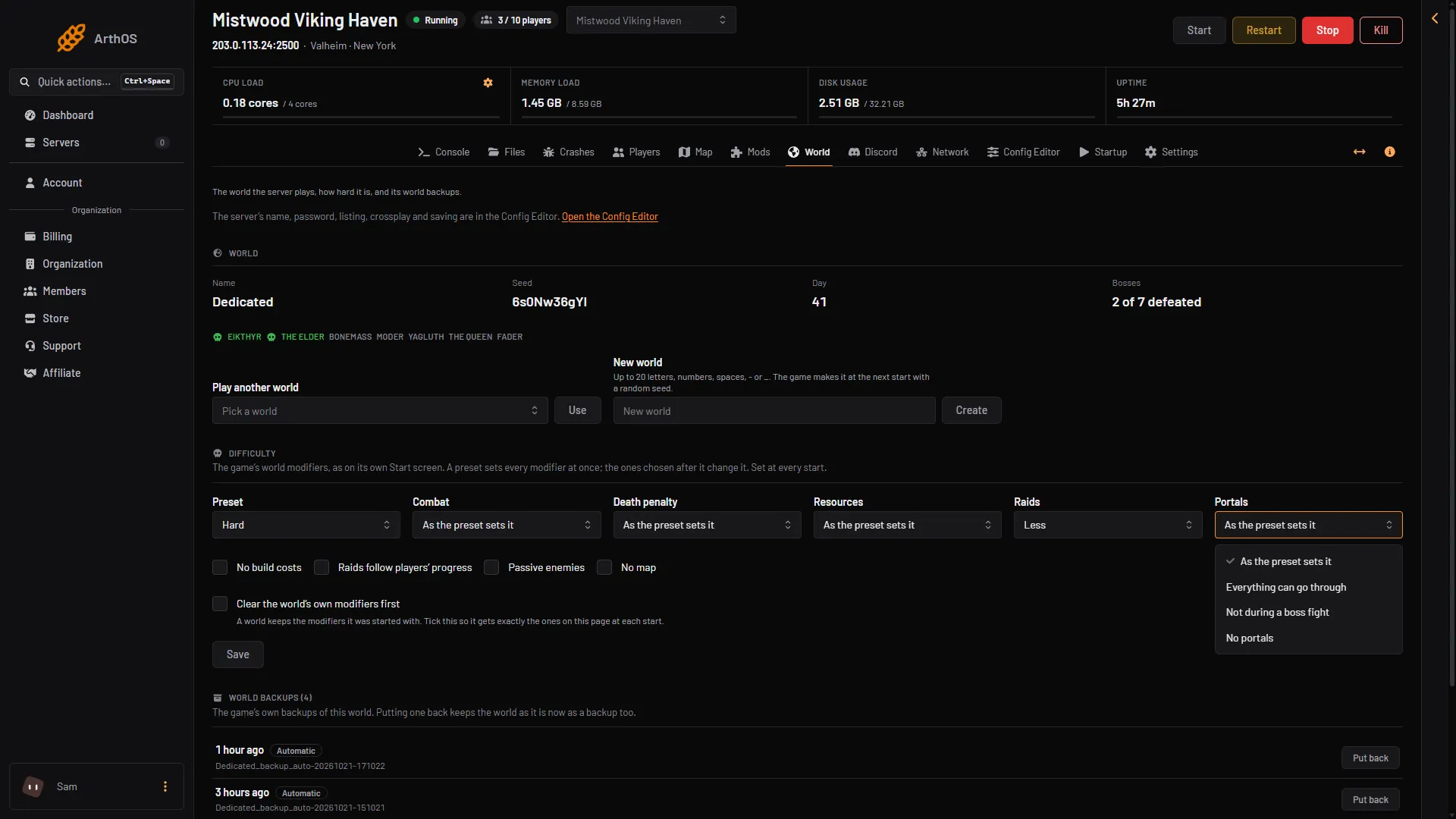Click the players count badge icon
Image resolution: width=1456 pixels, height=819 pixels.
point(487,20)
